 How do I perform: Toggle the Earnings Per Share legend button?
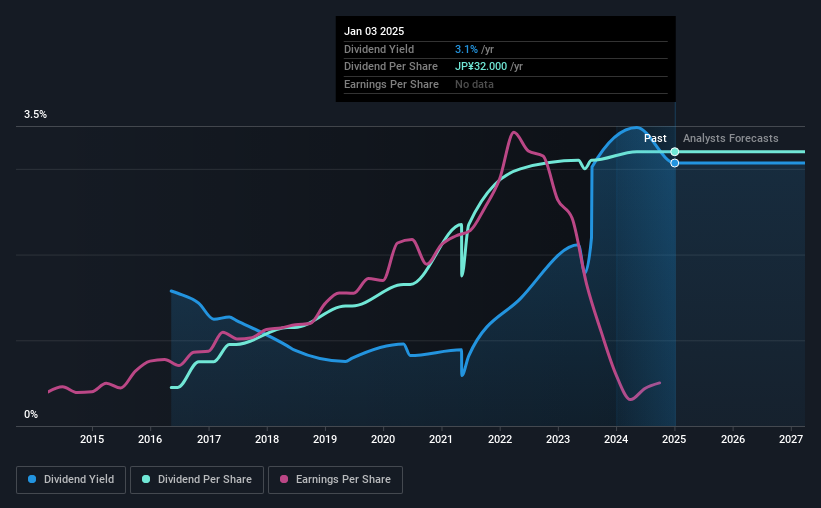click(335, 480)
